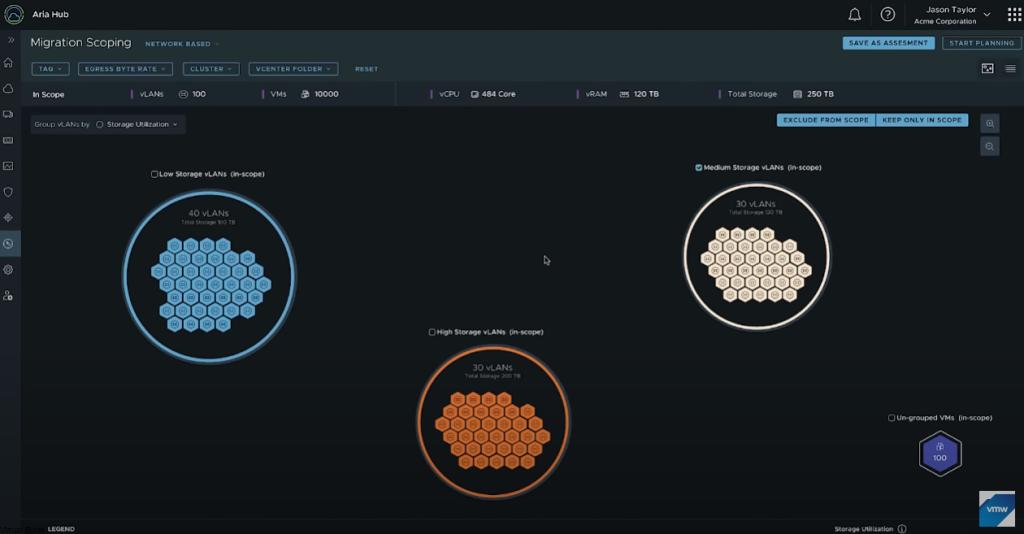Click the 250 TB total storage value
This screenshot has width=1024, height=534.
click(820, 94)
